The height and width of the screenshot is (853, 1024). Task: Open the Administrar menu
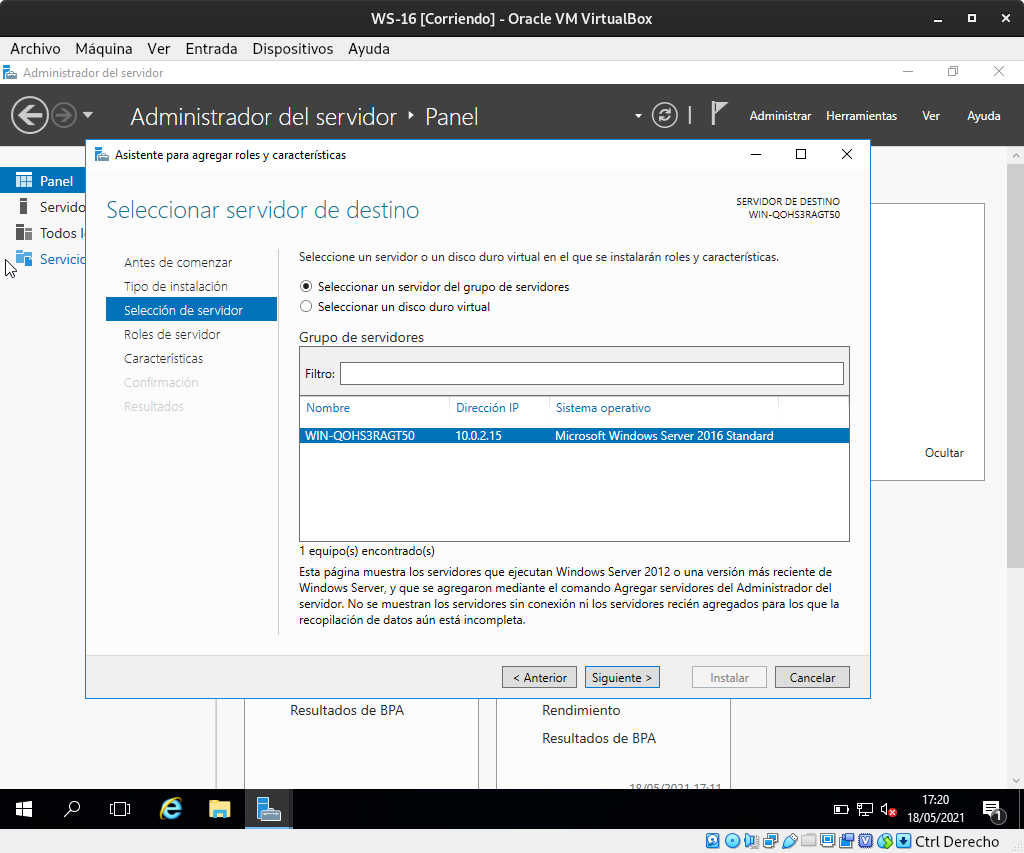(780, 116)
